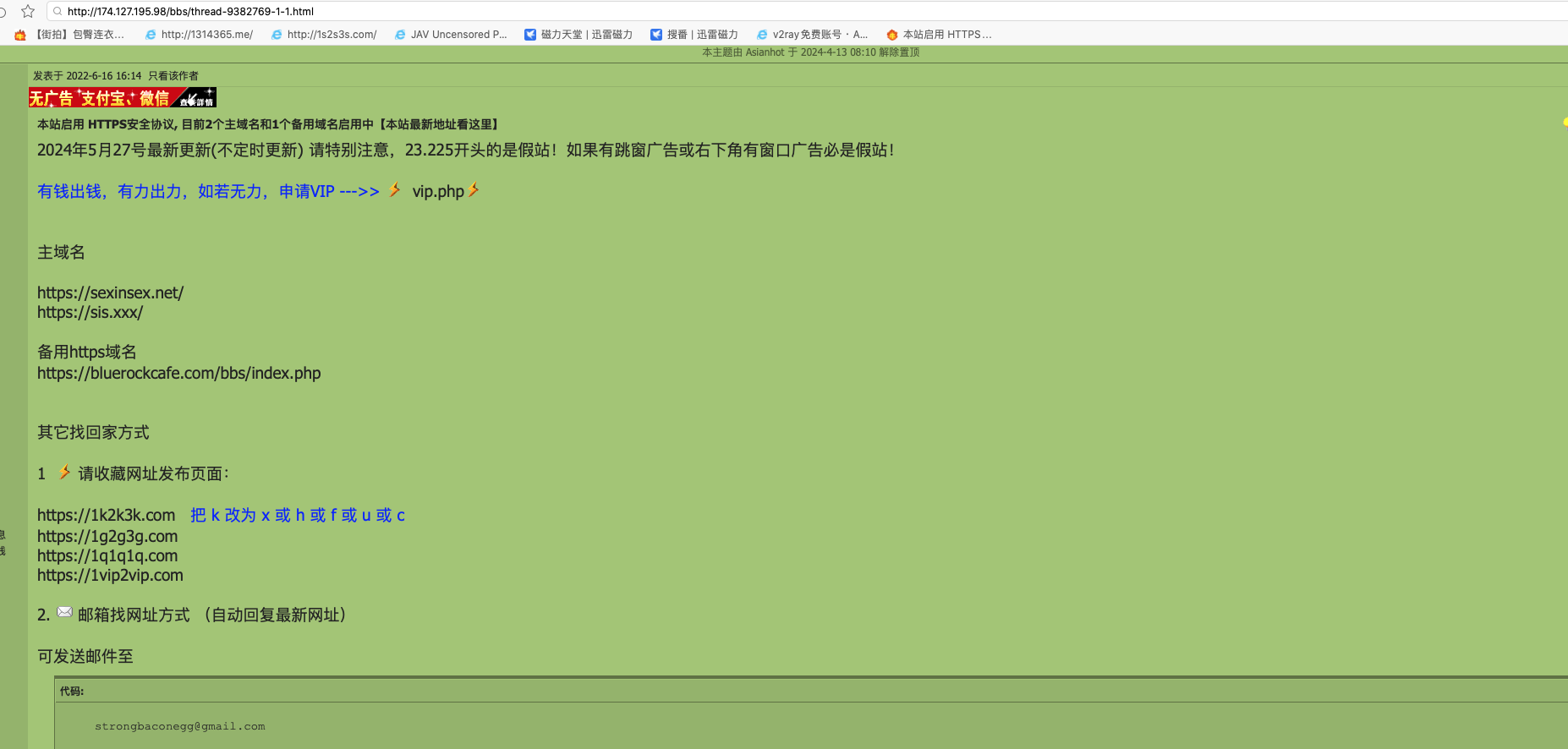Click the envelope icon beside 邮箱找网址方式
Viewport: 1568px width, 749px height.
coord(64,612)
